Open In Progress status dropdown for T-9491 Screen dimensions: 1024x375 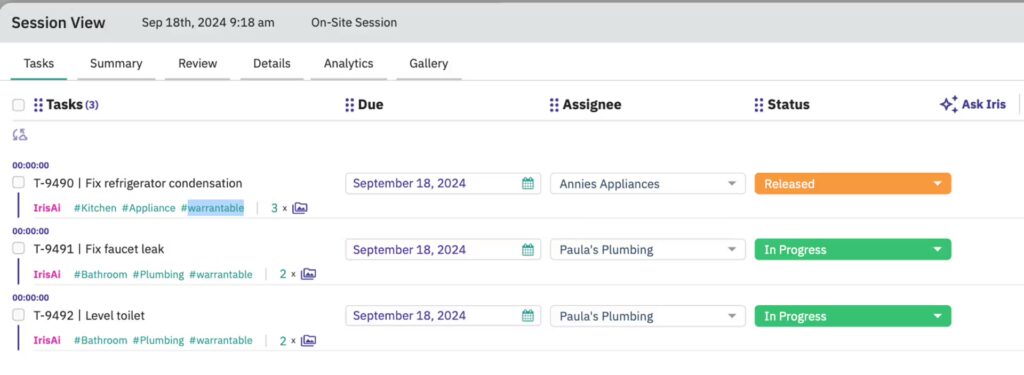point(852,250)
